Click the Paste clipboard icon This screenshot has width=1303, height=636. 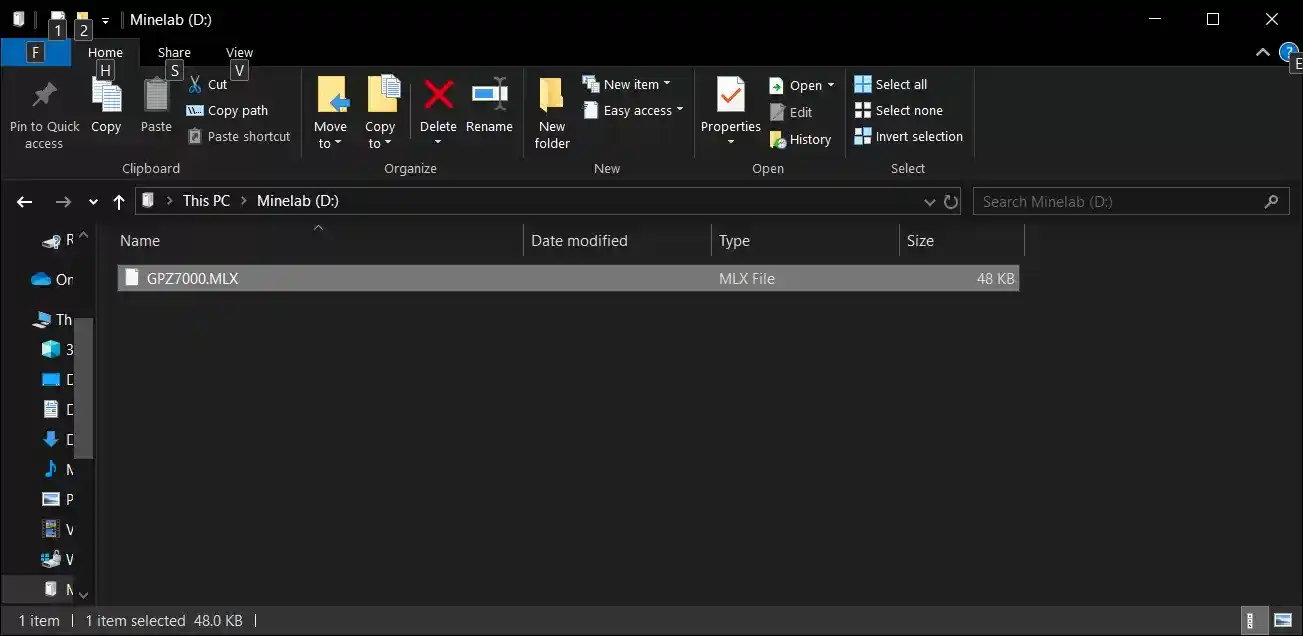click(x=156, y=96)
